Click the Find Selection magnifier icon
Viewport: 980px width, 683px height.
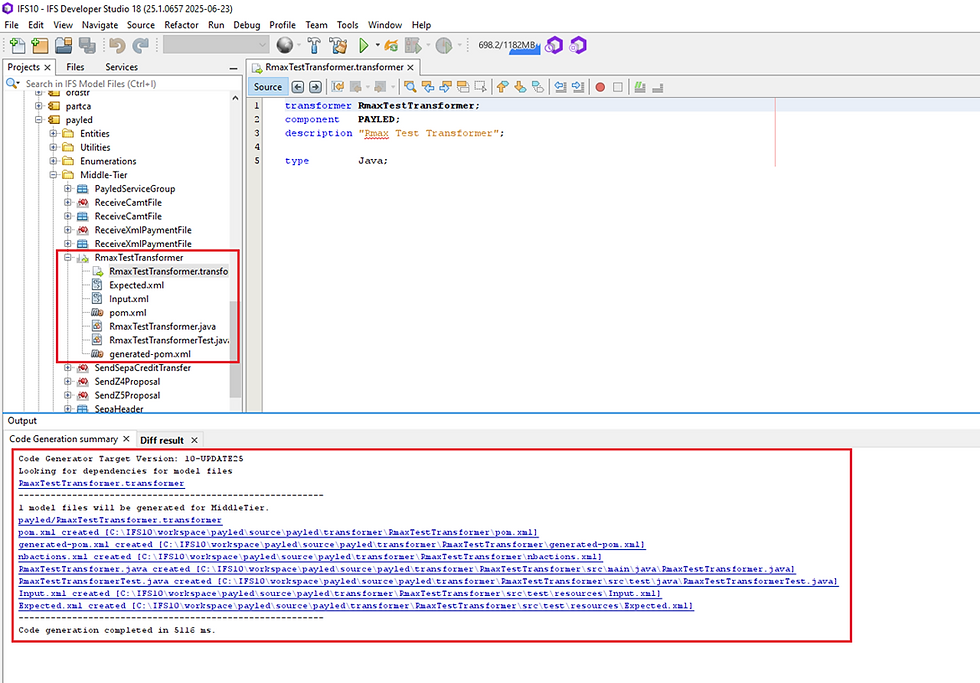pyautogui.click(x=410, y=87)
